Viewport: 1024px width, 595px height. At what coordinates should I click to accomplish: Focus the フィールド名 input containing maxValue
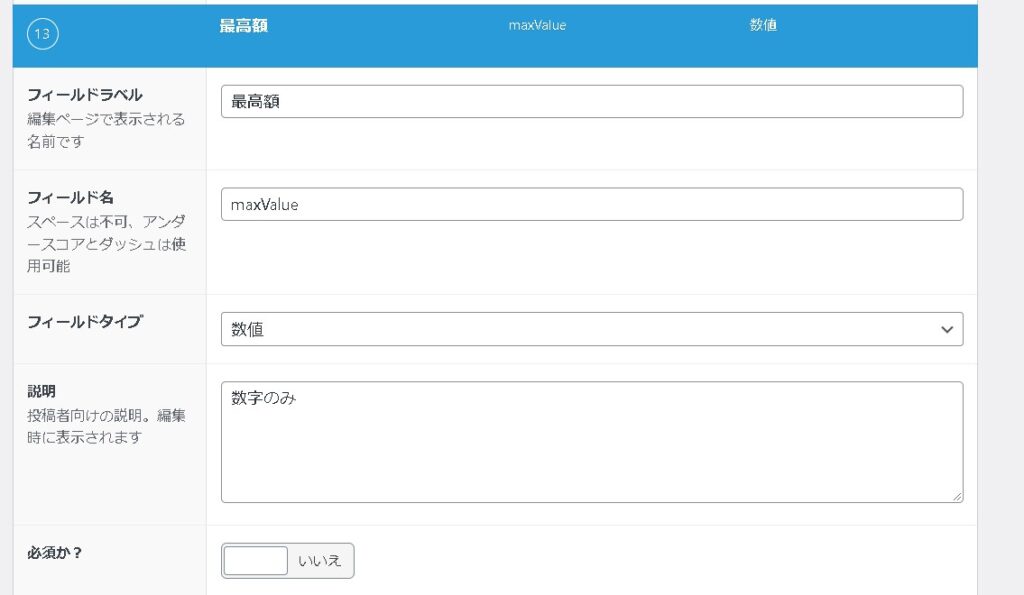point(591,204)
